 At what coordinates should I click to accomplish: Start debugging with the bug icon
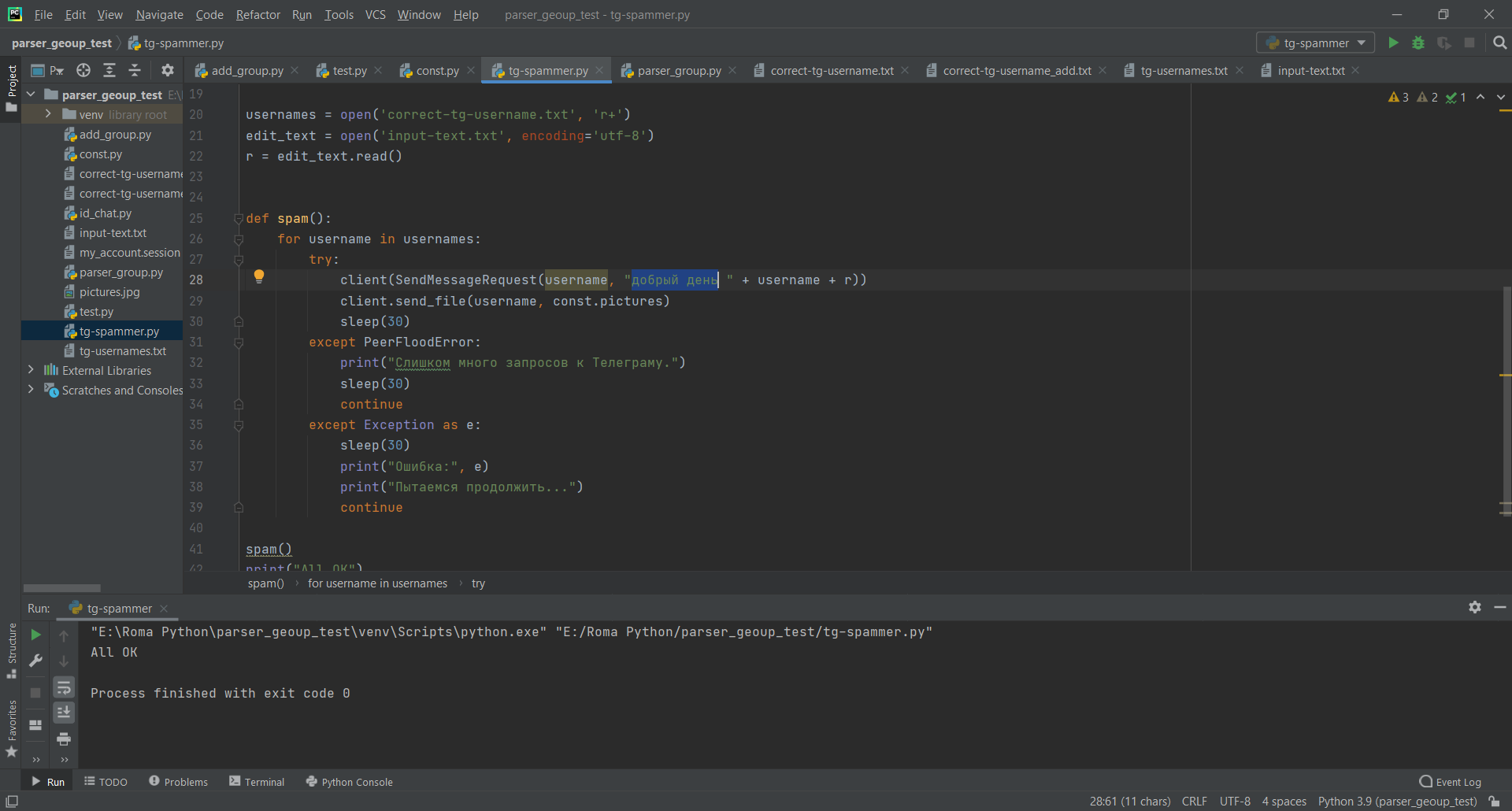coord(1418,43)
